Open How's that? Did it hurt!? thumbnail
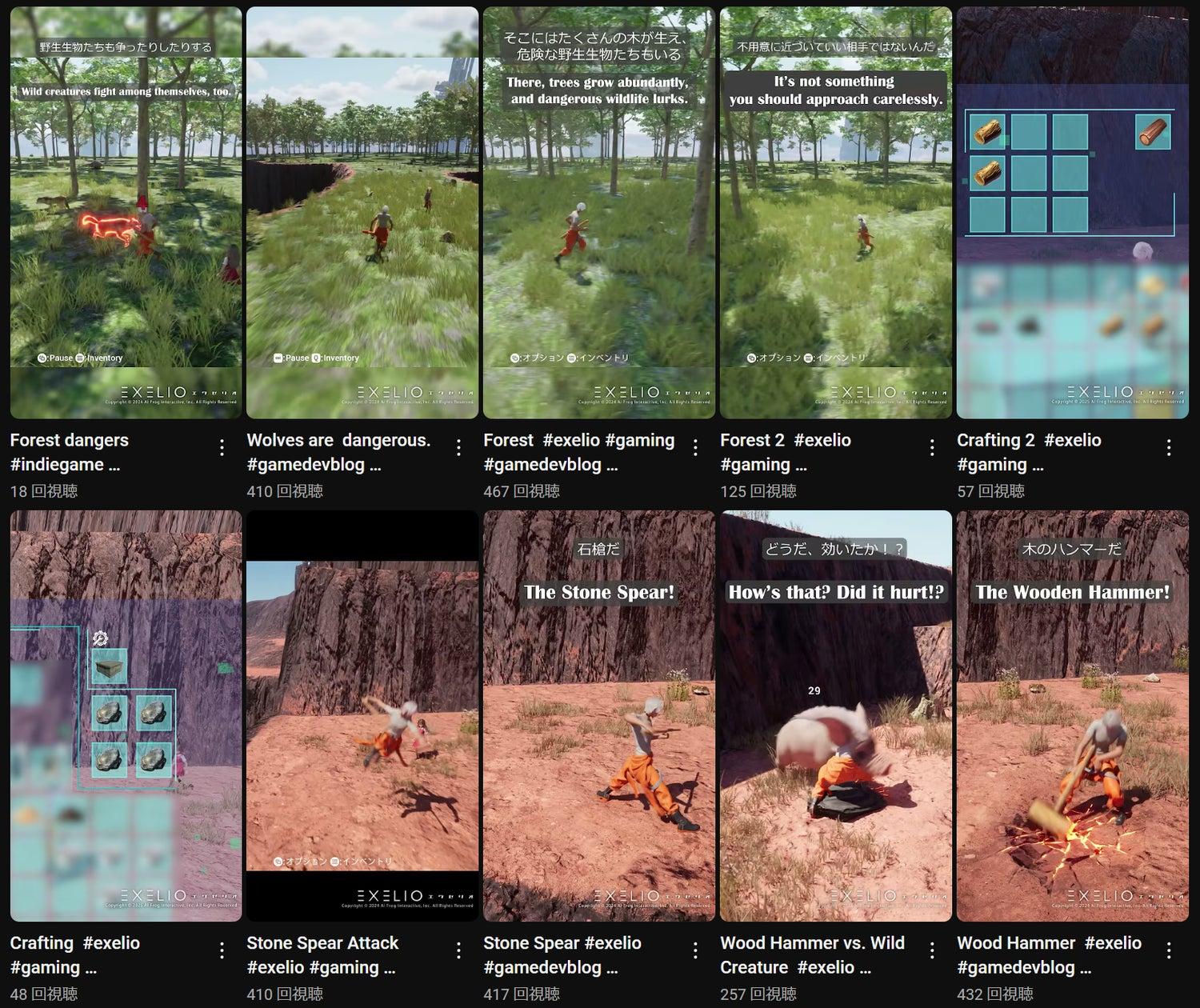This screenshot has height=1008, width=1200. 836,716
